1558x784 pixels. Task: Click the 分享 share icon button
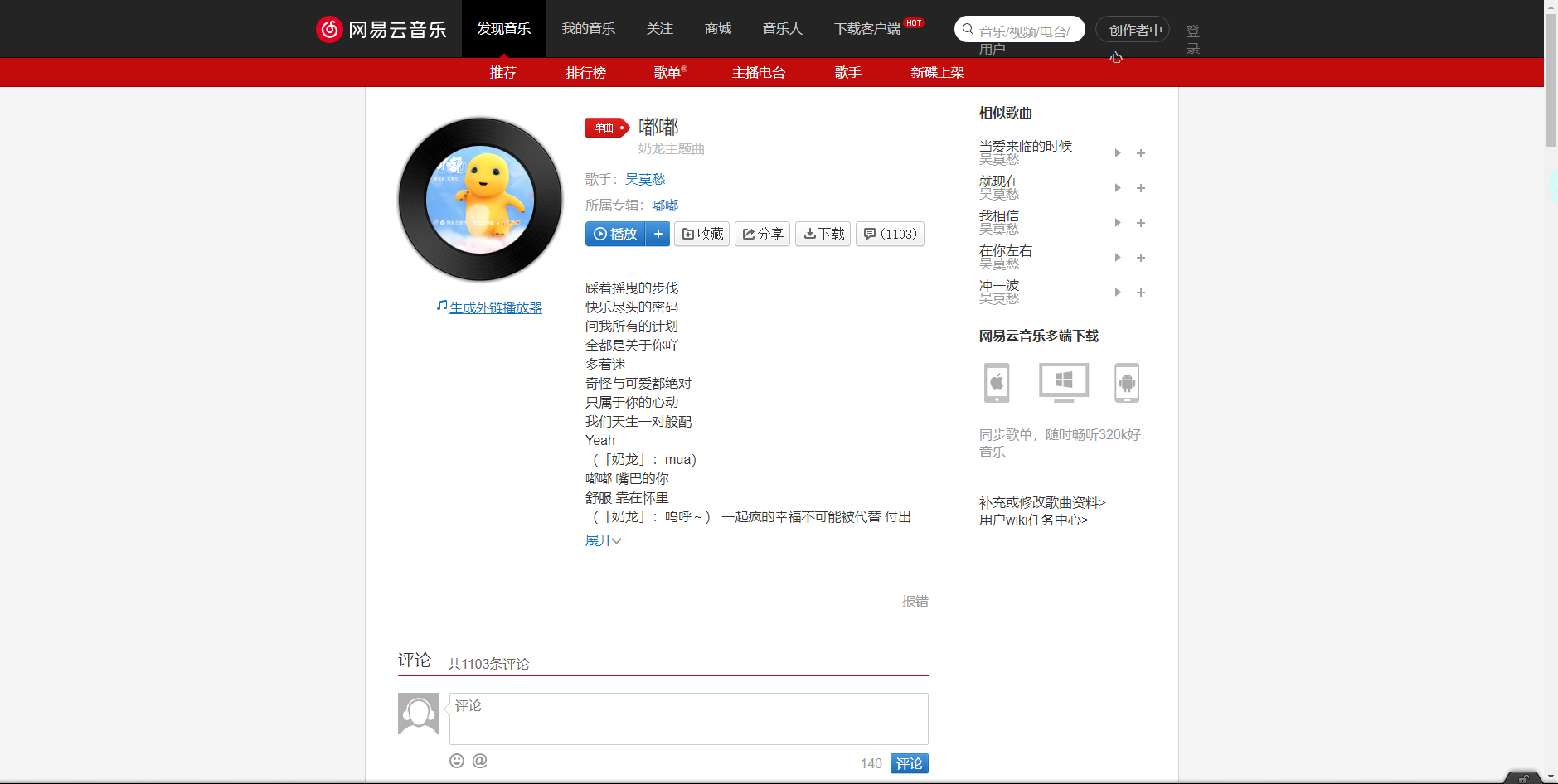761,234
